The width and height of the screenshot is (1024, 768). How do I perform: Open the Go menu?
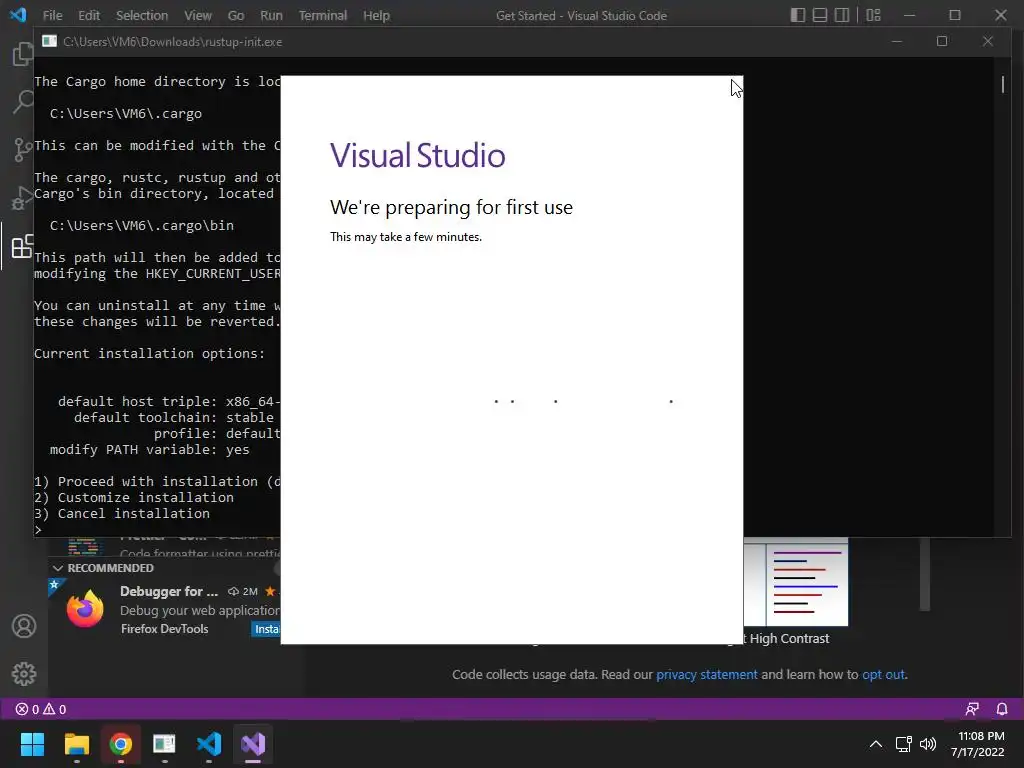(236, 15)
